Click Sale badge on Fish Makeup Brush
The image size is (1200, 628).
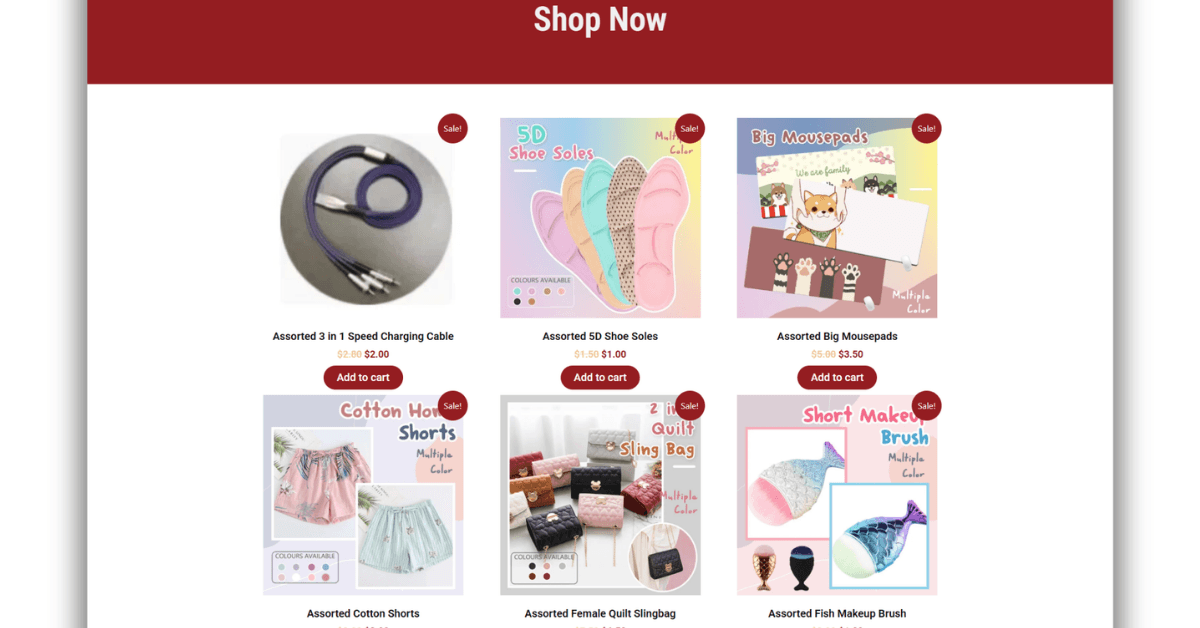(927, 405)
